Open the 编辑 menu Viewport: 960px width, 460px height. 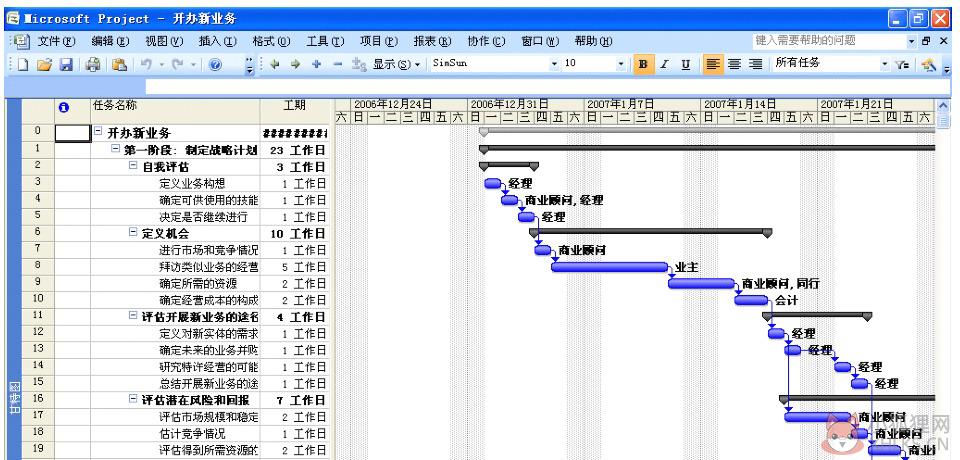point(110,41)
